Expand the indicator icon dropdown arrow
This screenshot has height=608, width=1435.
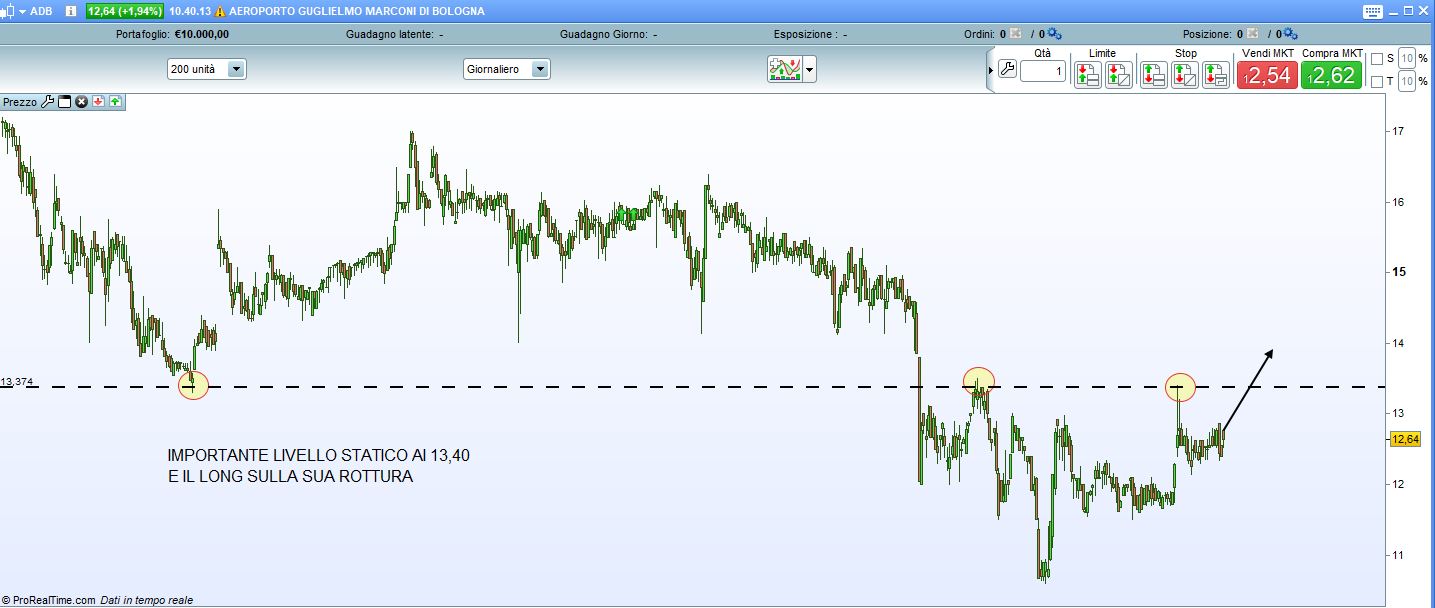pyautogui.click(x=809, y=70)
